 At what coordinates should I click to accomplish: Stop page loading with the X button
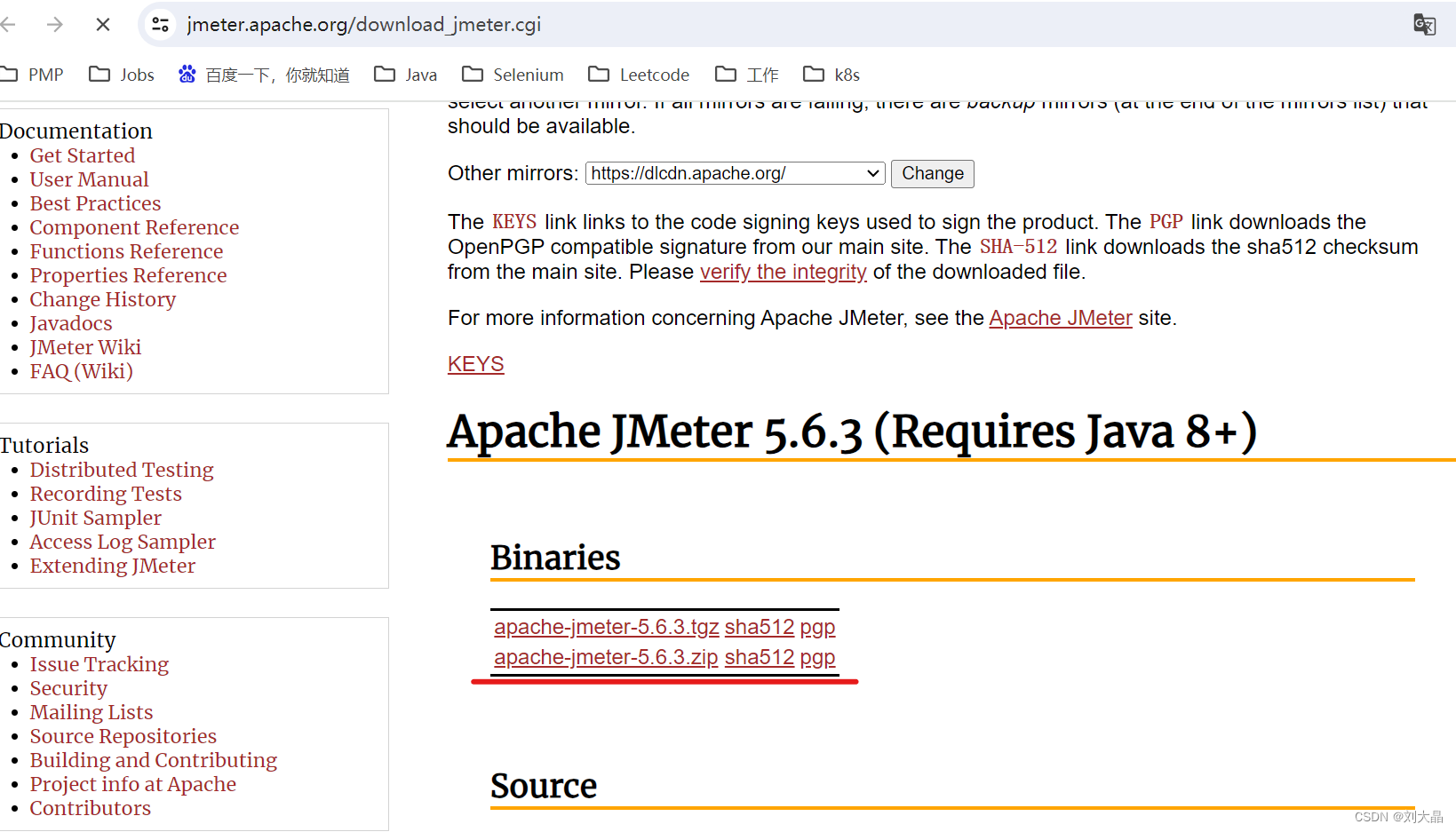click(x=103, y=24)
